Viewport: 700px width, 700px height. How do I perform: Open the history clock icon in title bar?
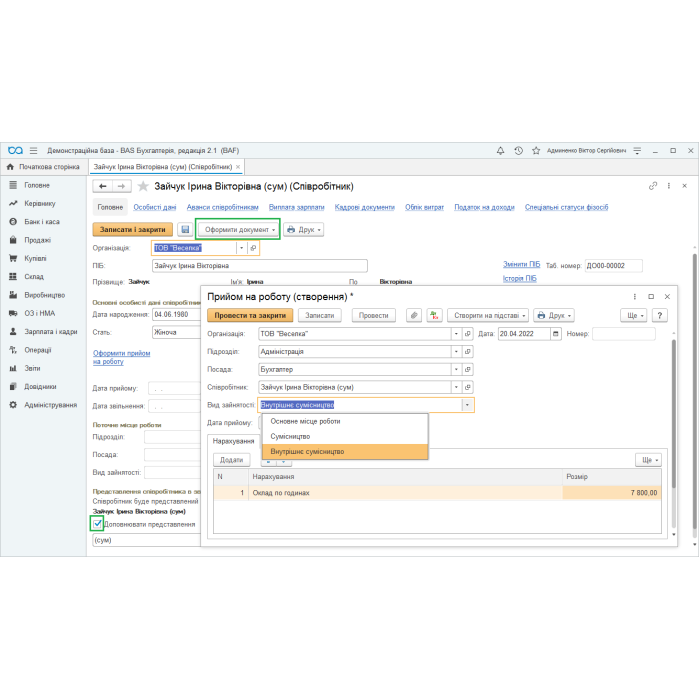coord(518,150)
